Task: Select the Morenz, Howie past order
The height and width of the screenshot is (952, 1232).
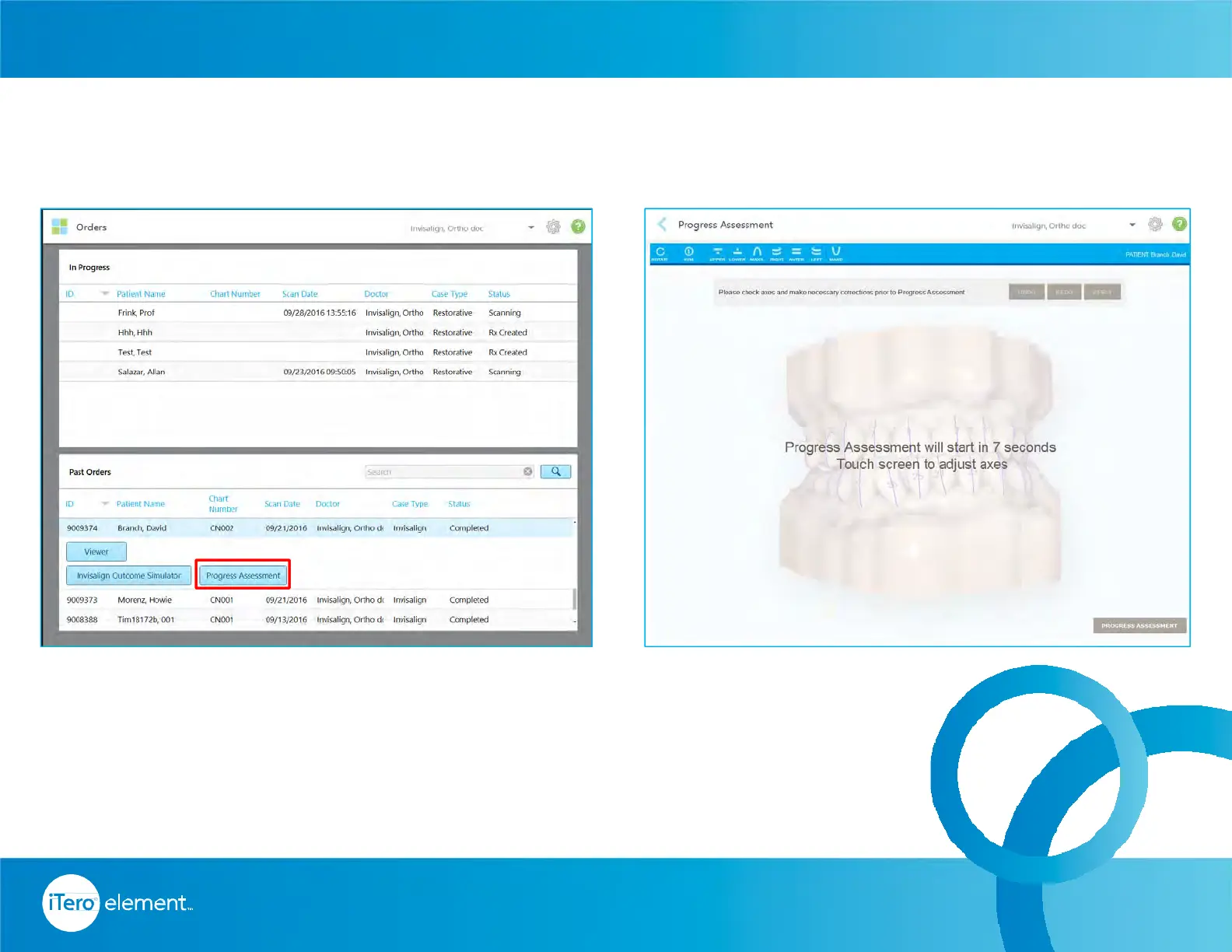Action: [x=317, y=600]
